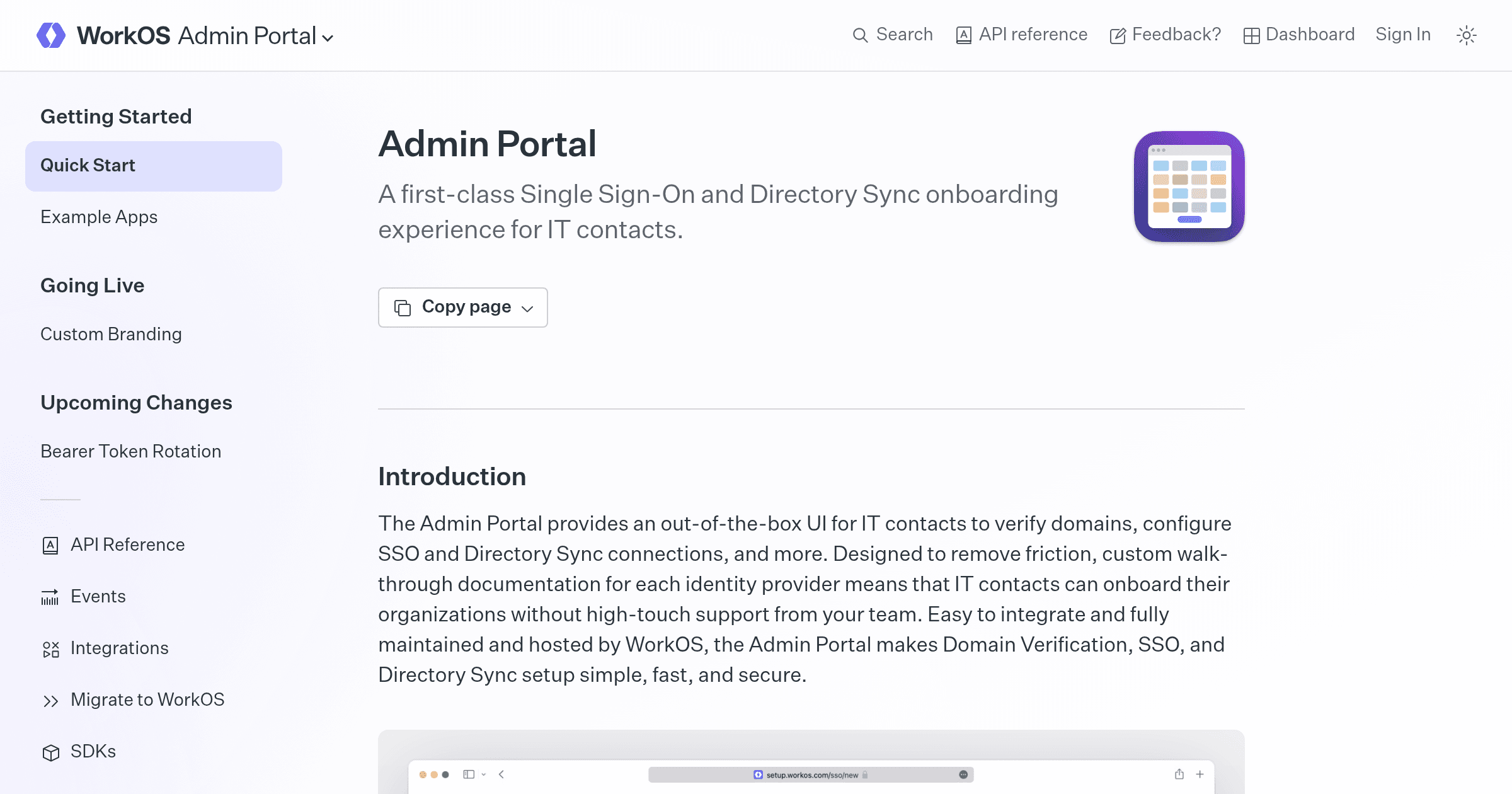Open the Events sidebar link

[x=98, y=596]
